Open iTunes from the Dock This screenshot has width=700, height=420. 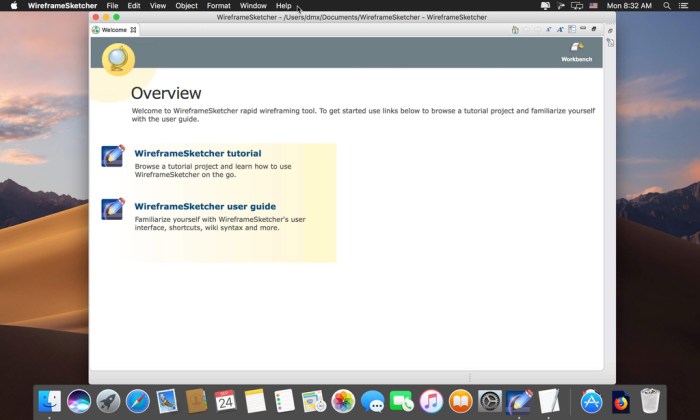coord(431,401)
